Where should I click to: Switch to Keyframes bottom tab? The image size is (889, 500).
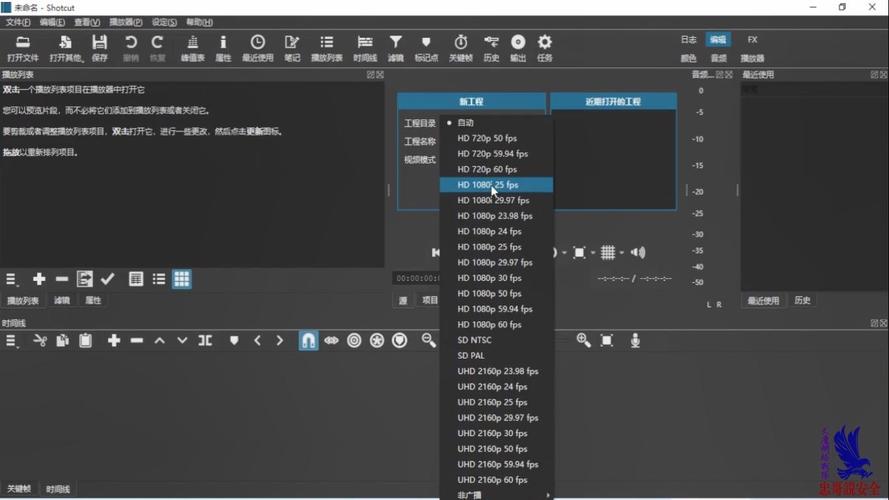[x=19, y=489]
